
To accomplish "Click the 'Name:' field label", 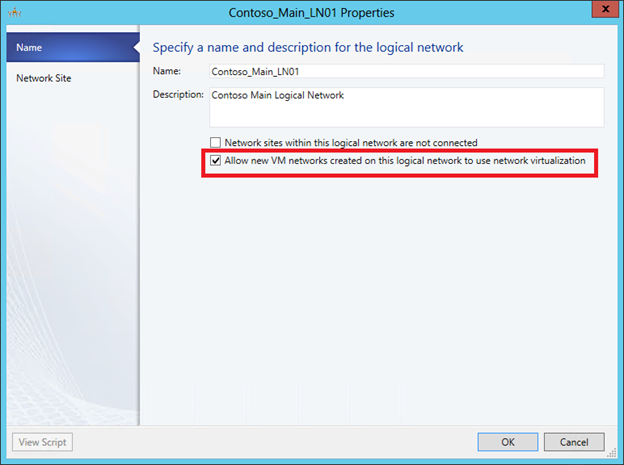I will (x=167, y=72).
